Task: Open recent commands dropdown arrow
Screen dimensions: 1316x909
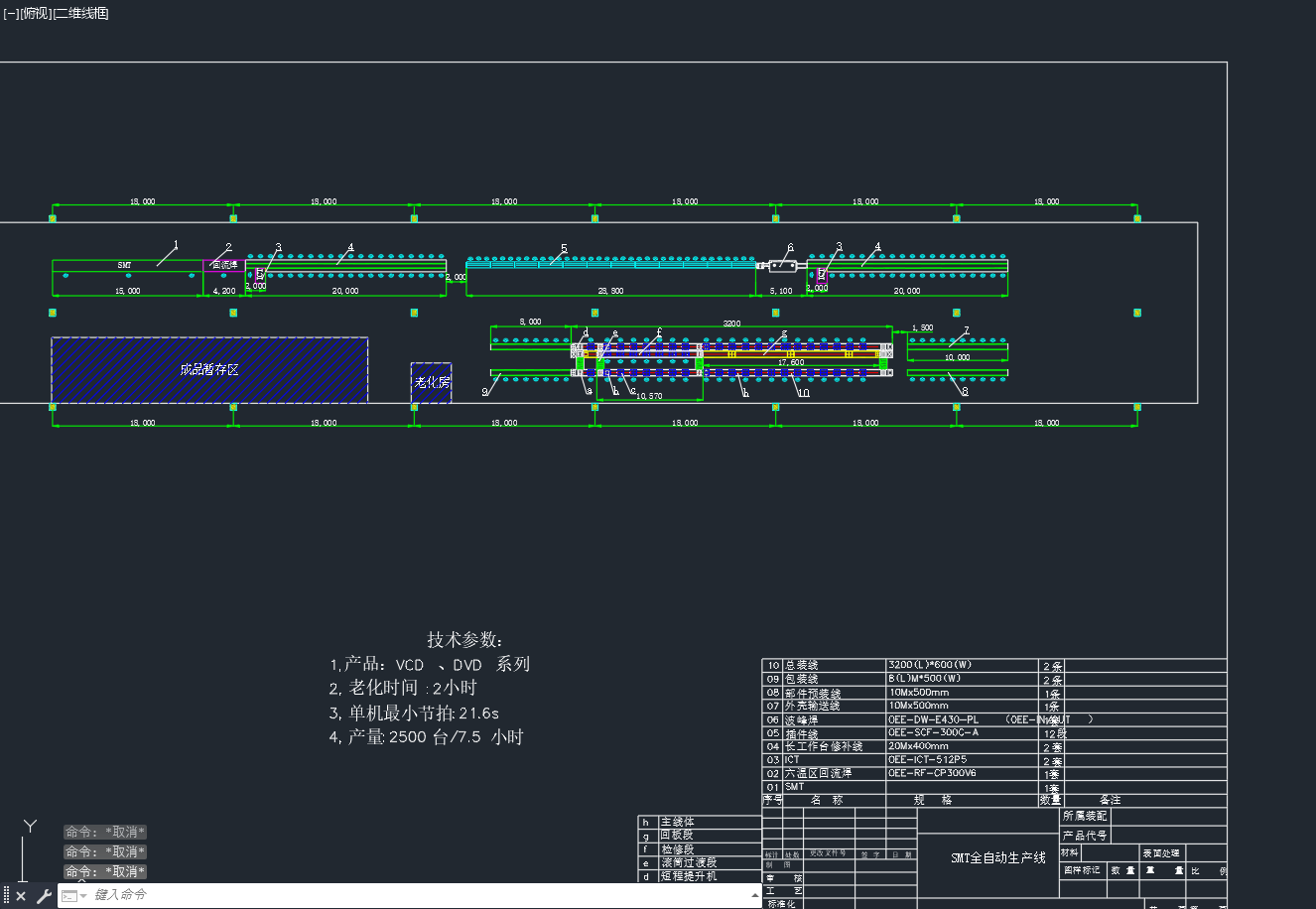Action: [83, 896]
